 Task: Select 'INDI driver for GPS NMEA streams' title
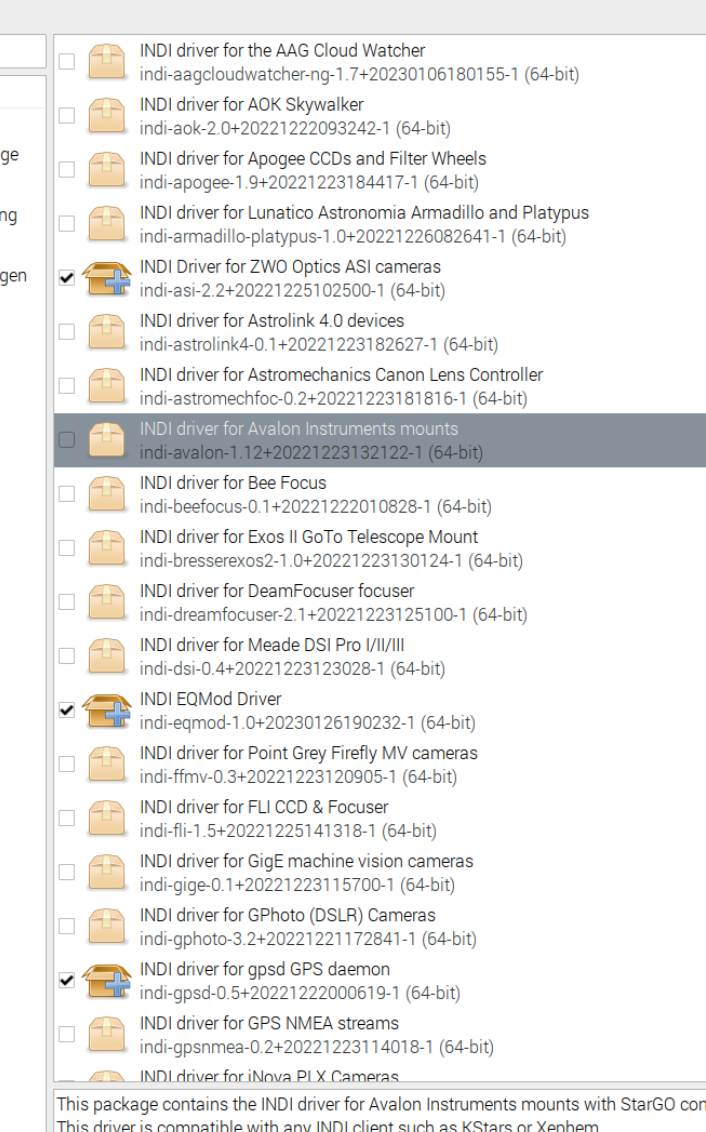click(269, 1023)
